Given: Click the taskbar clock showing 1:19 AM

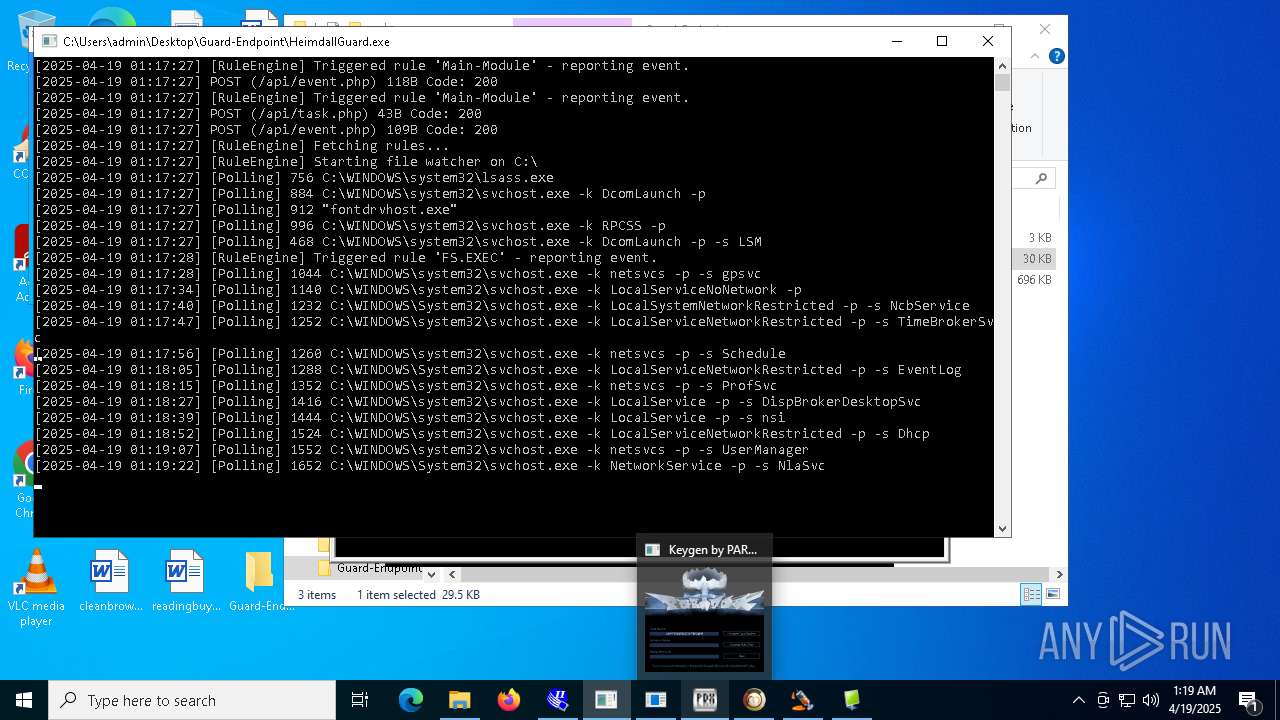Looking at the screenshot, I should [1194, 700].
